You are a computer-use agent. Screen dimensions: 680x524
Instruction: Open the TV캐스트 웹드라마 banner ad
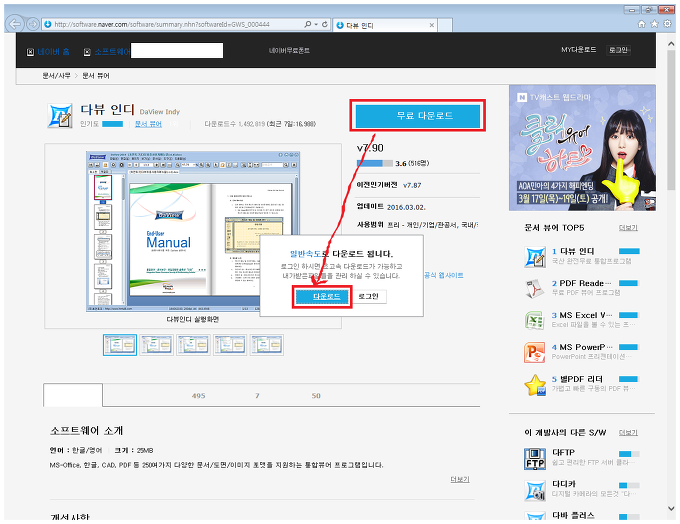tap(582, 148)
